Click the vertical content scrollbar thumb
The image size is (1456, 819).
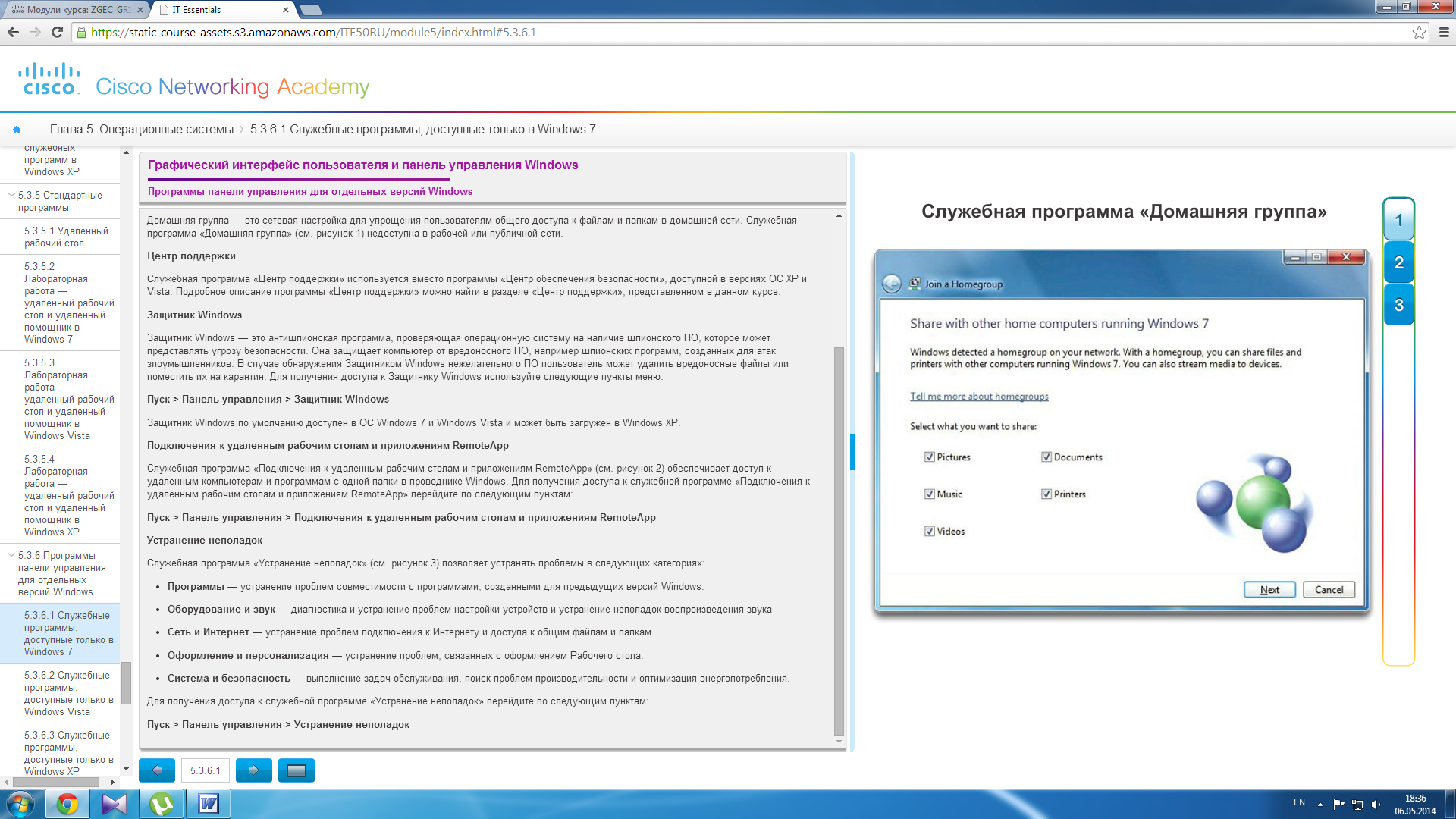coord(839,541)
